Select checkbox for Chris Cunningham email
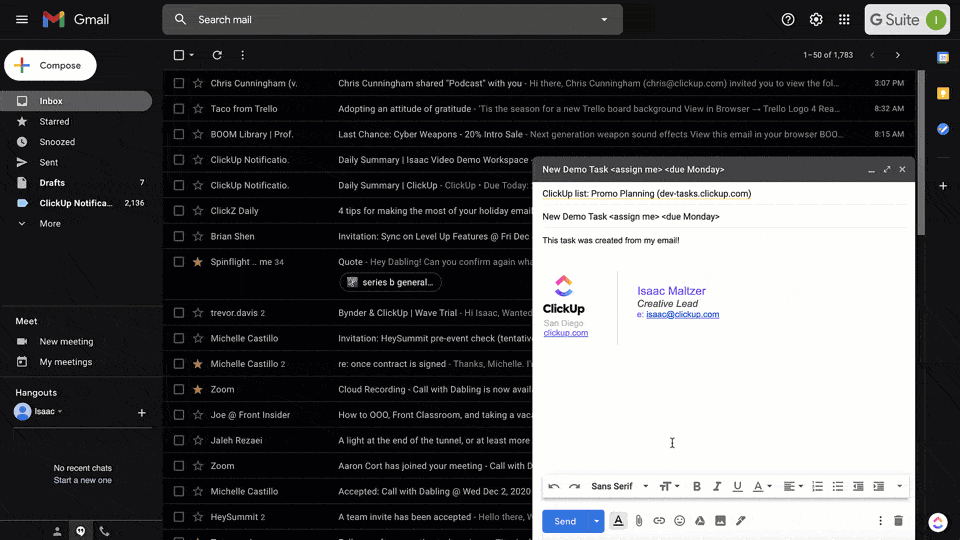 (x=179, y=83)
